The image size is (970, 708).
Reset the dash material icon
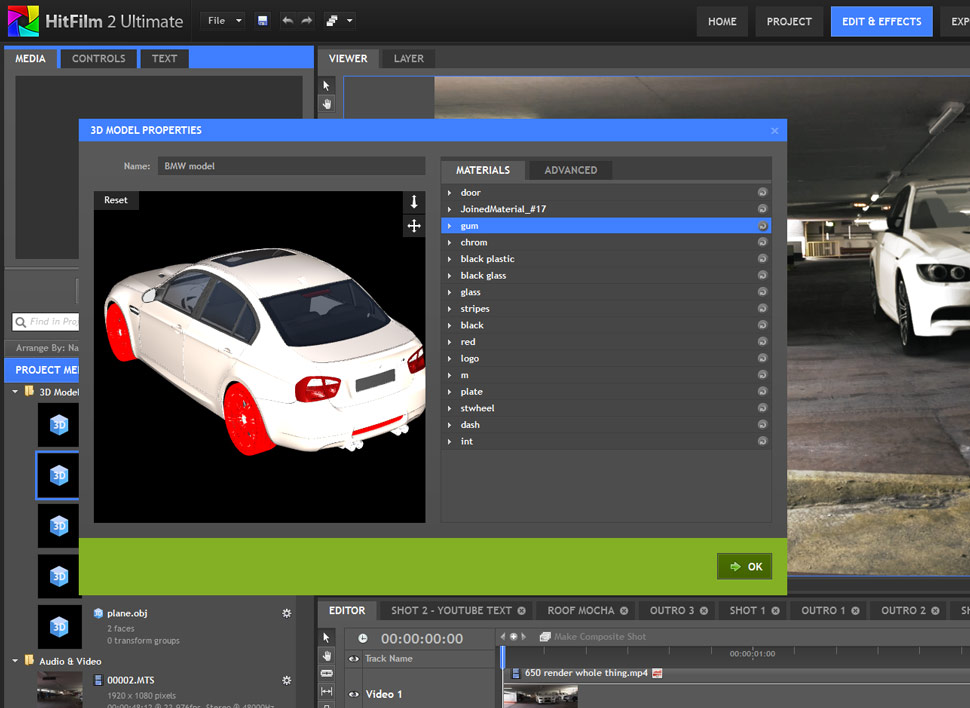[762, 425]
